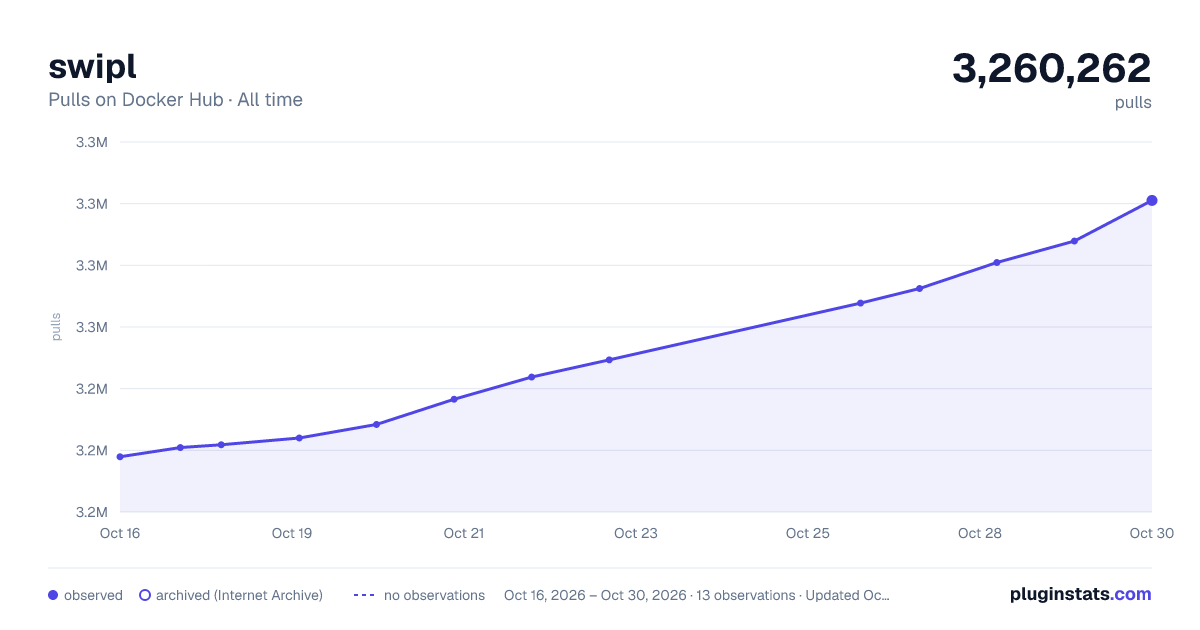Image resolution: width=1200 pixels, height=630 pixels.
Task: Open the pluginstats.com link
Action: click(1081, 594)
